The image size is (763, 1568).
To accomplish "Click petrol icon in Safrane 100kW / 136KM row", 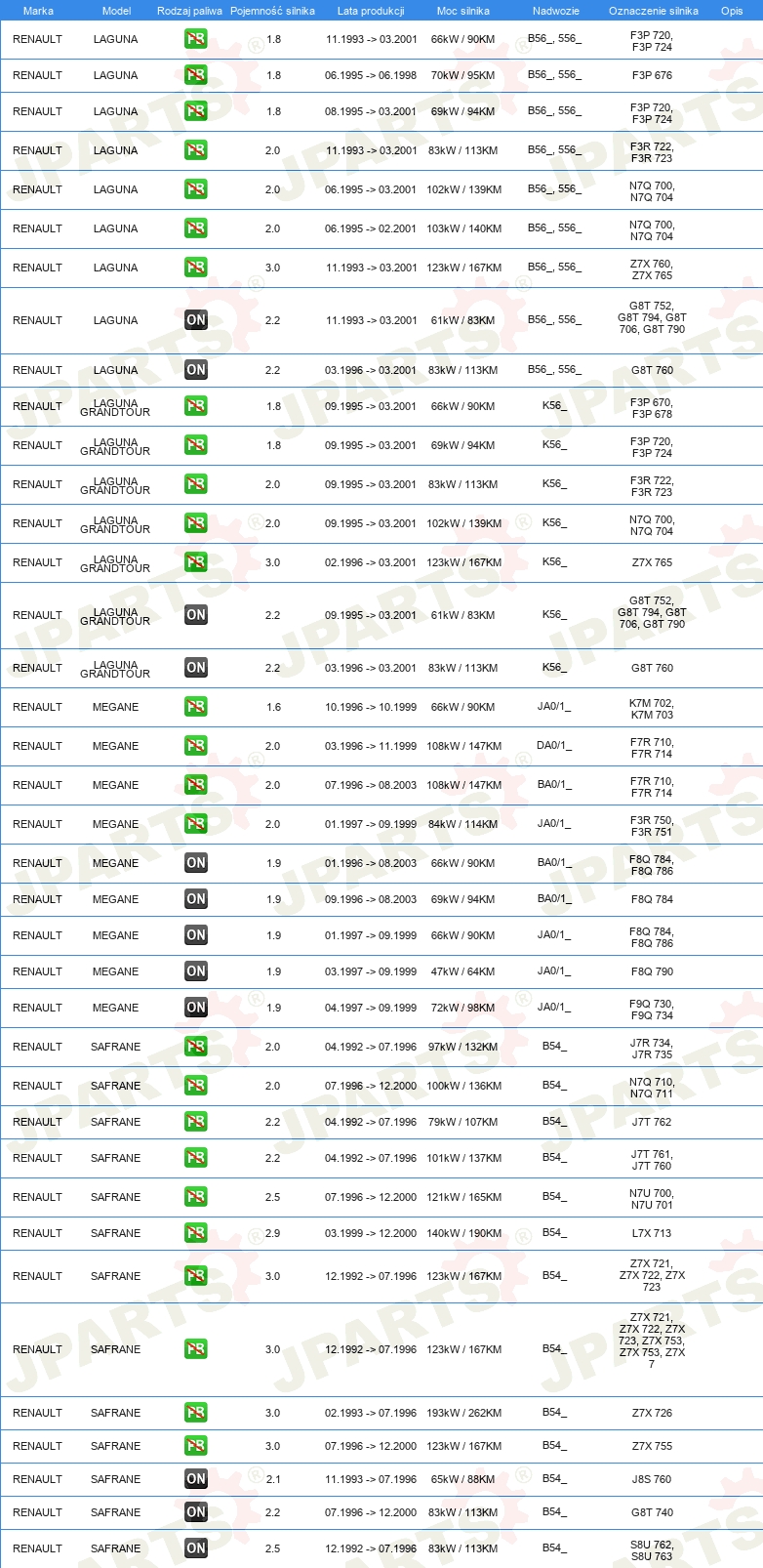I will click(x=196, y=1086).
